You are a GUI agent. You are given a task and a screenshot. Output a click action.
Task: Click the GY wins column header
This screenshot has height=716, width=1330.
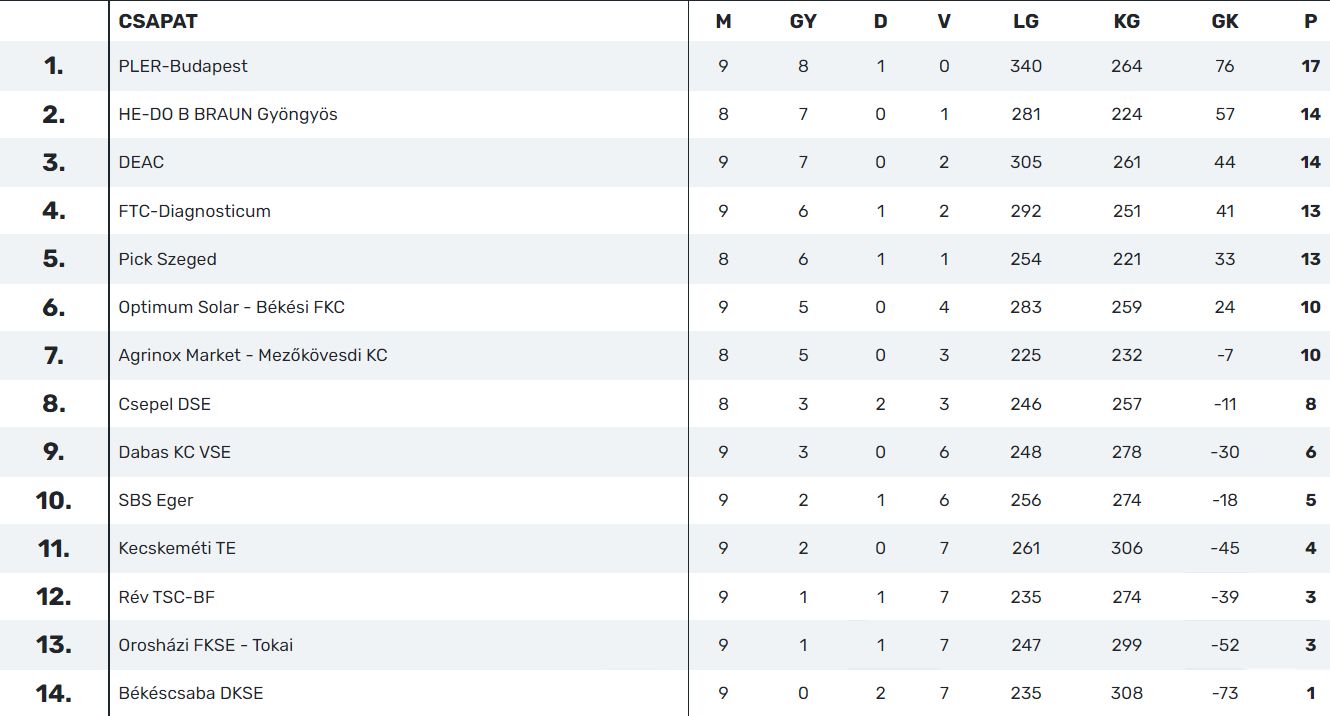click(x=803, y=21)
